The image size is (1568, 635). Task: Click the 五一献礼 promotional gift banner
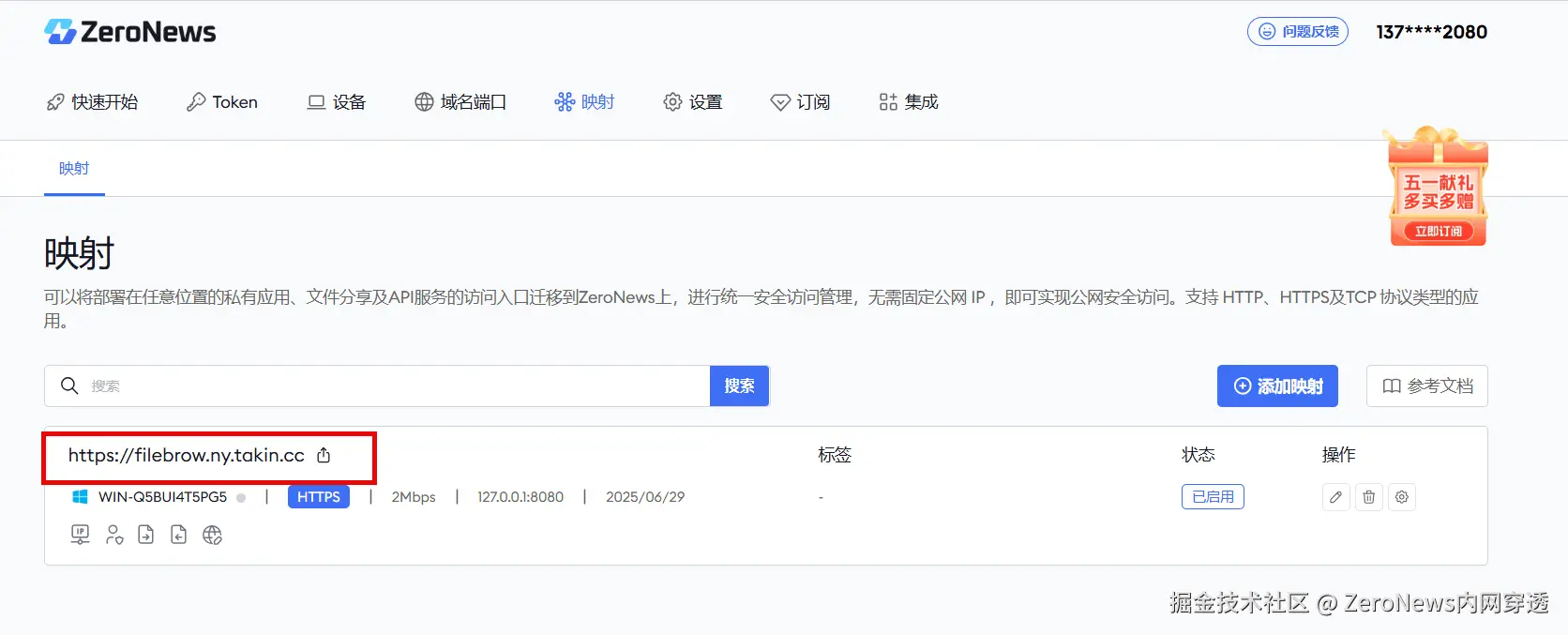point(1438,186)
